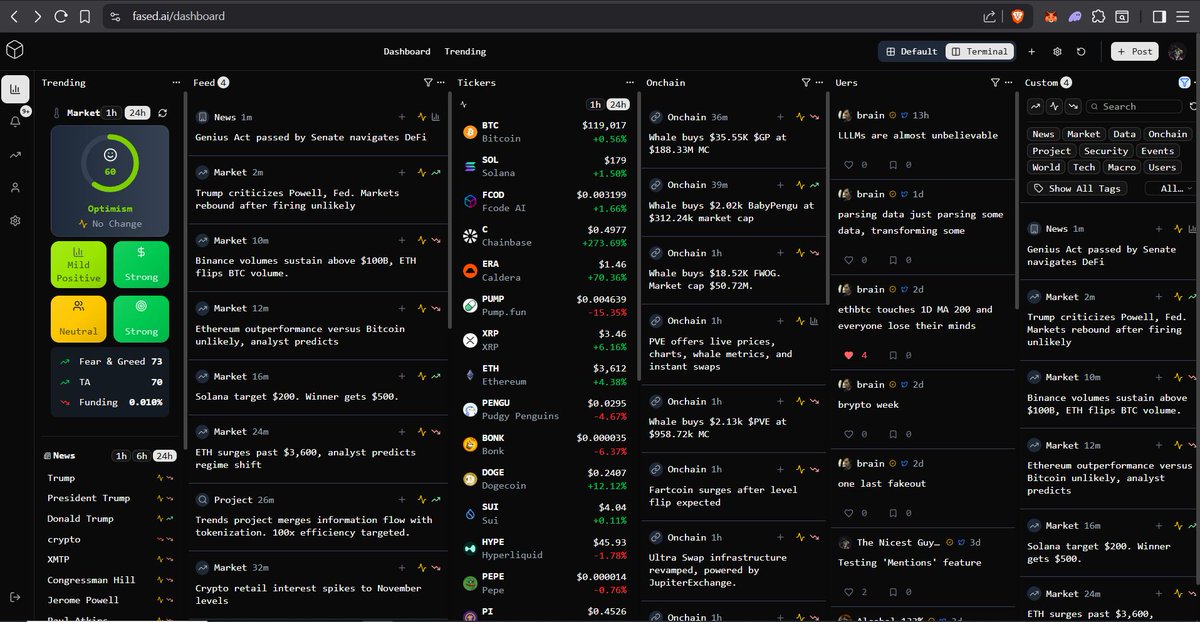Switch layout to Terminal view
The width and height of the screenshot is (1200, 622).
click(x=978, y=51)
